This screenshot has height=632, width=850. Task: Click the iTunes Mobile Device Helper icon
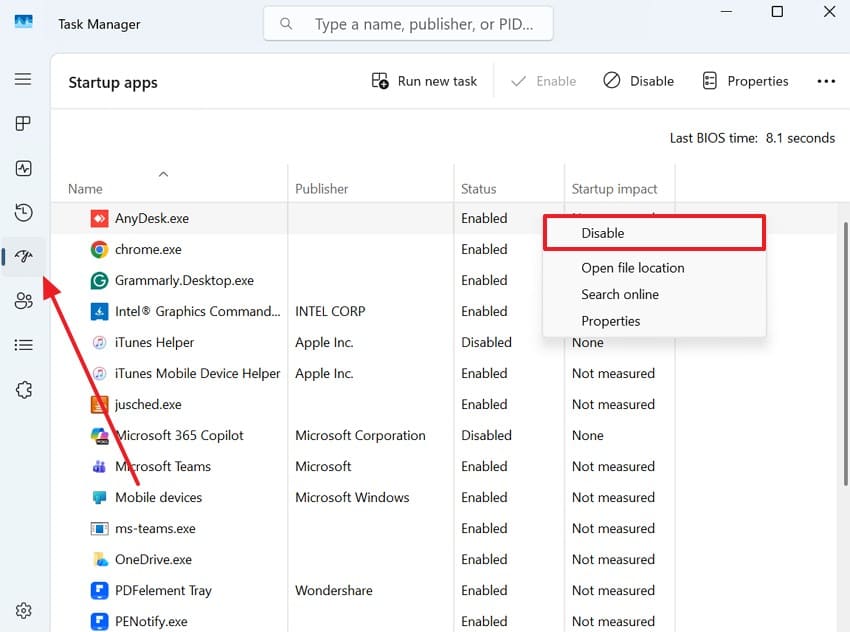(x=99, y=373)
